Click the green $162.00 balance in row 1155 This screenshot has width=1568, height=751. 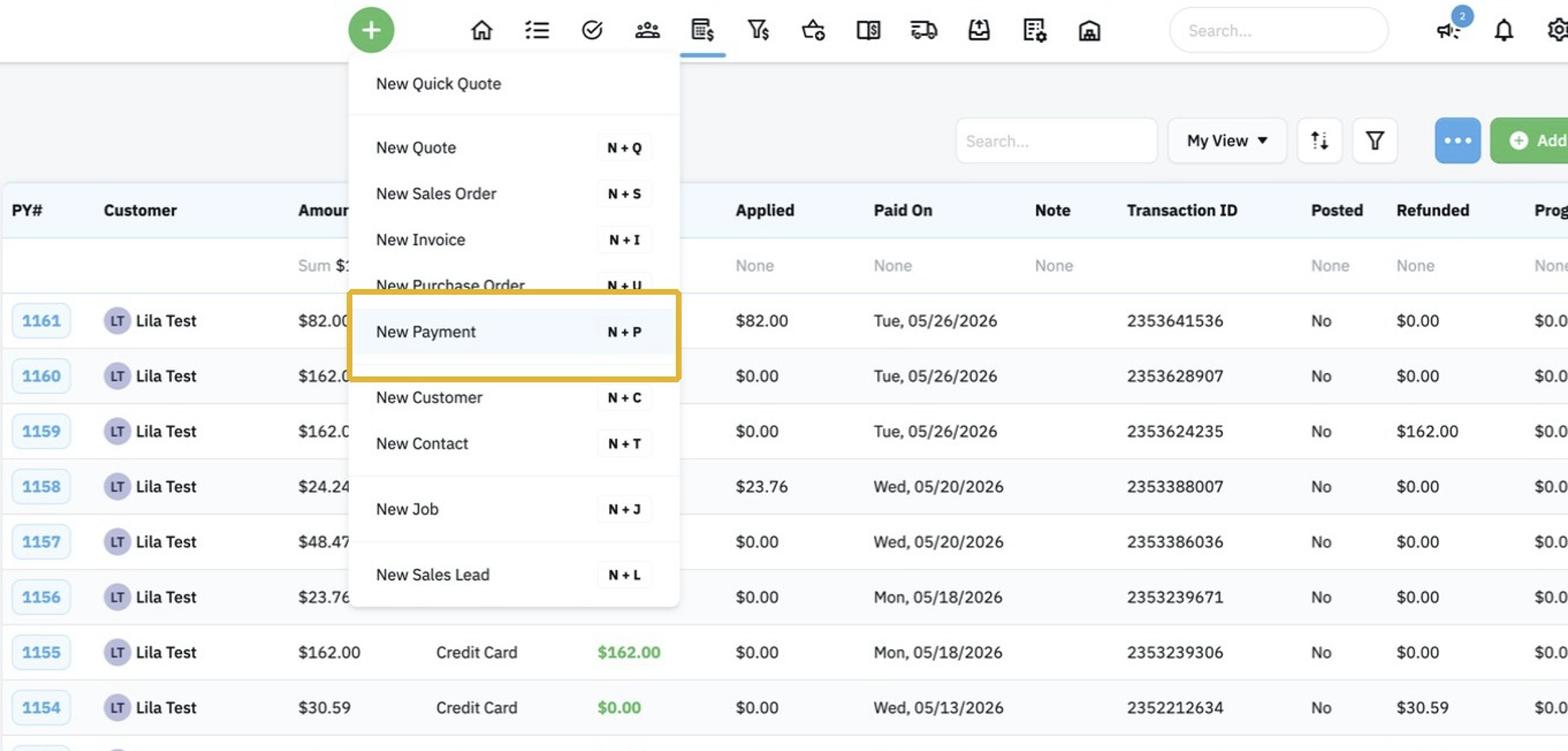point(629,652)
